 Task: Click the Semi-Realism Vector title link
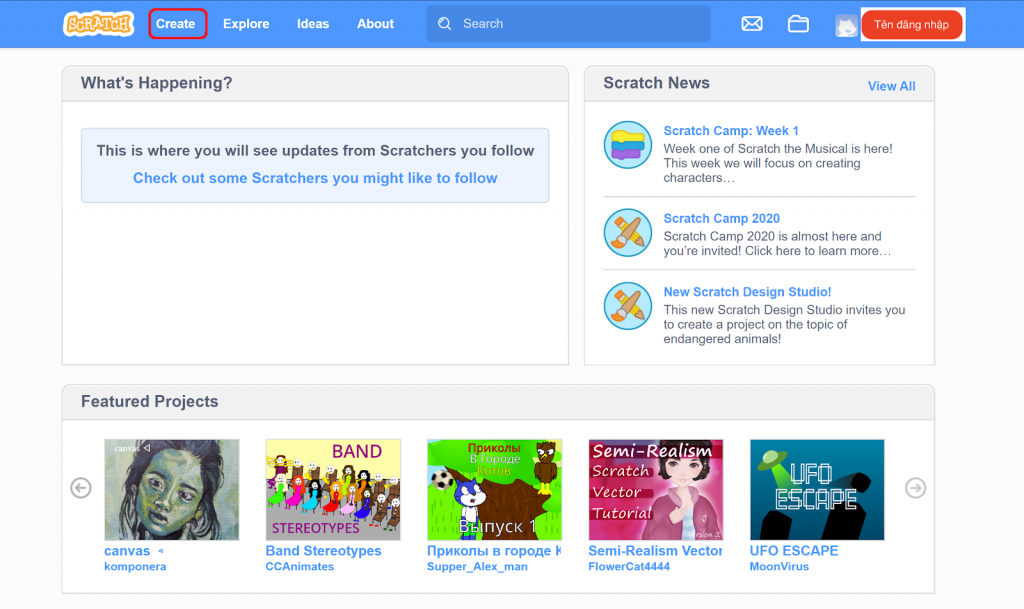(x=655, y=551)
